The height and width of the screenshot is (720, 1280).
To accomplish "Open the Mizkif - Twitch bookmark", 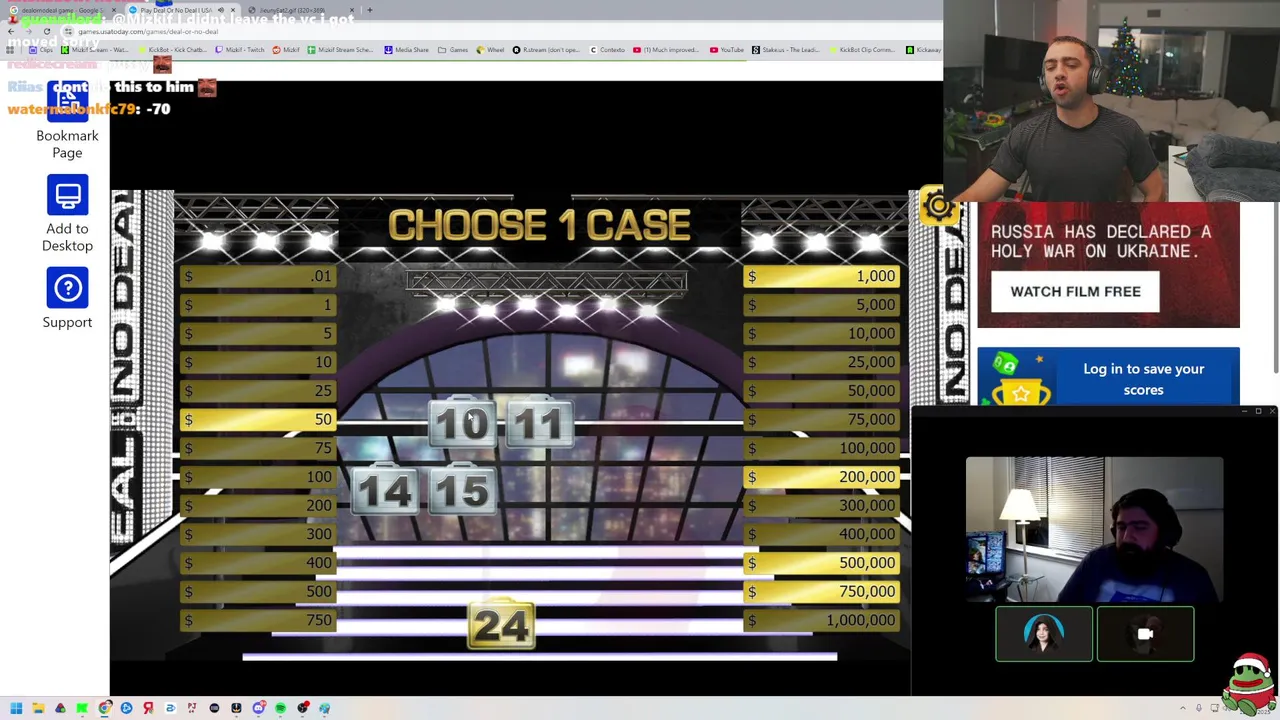I will point(240,50).
